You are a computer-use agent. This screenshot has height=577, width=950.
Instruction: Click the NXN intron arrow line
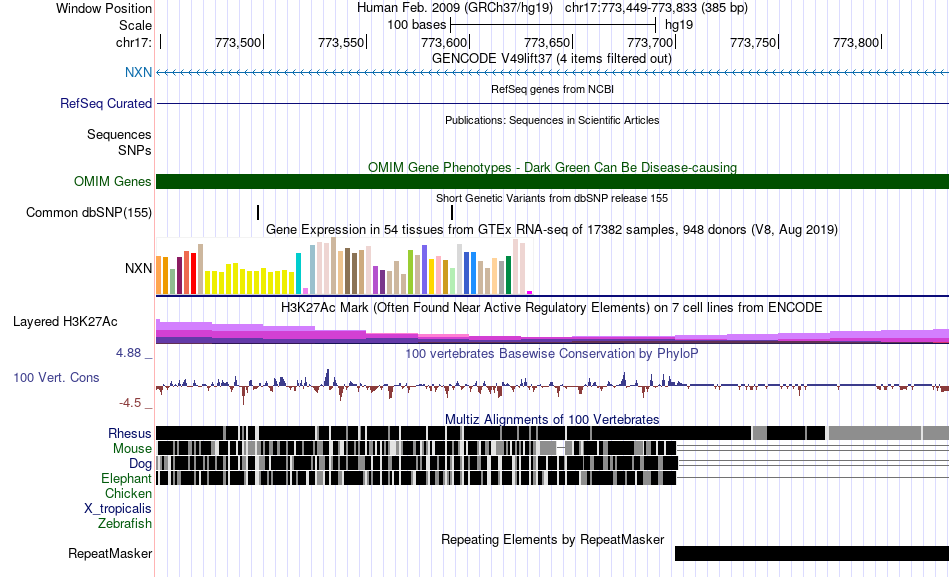point(553,73)
